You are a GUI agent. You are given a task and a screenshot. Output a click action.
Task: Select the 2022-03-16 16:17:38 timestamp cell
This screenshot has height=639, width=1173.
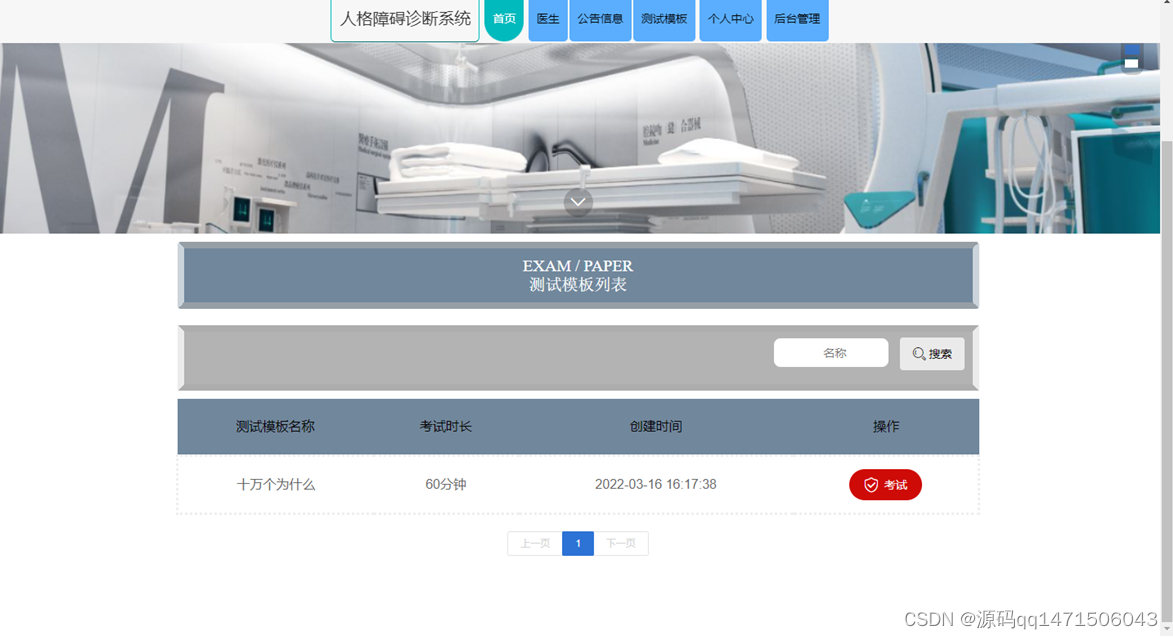[x=656, y=485]
